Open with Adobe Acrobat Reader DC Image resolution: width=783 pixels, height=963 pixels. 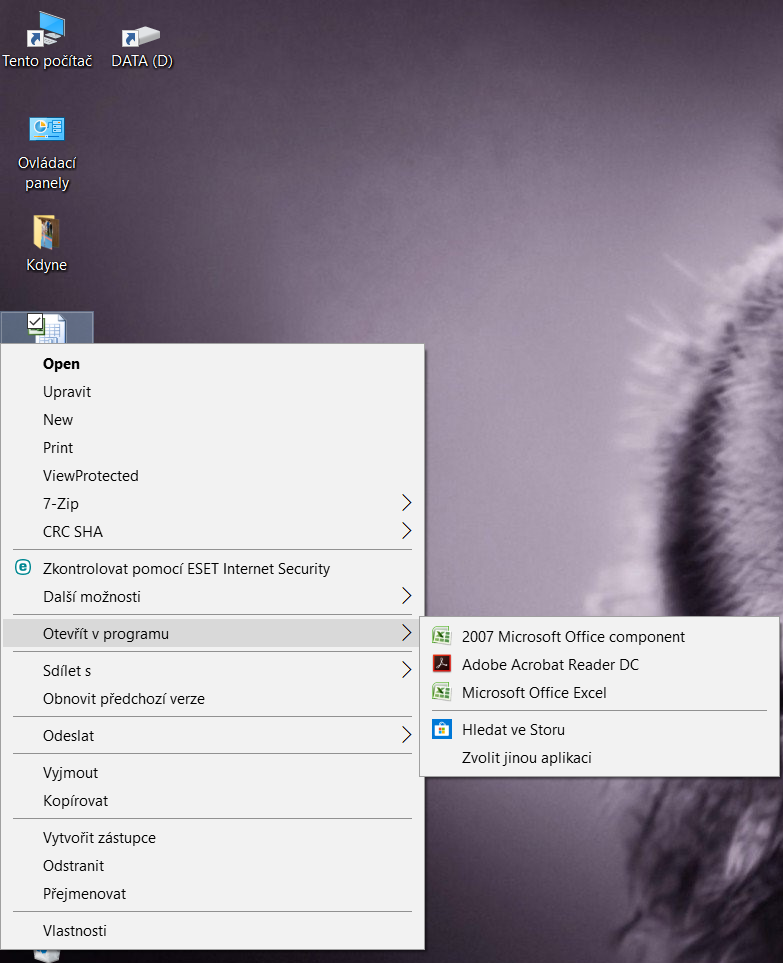(599, 665)
